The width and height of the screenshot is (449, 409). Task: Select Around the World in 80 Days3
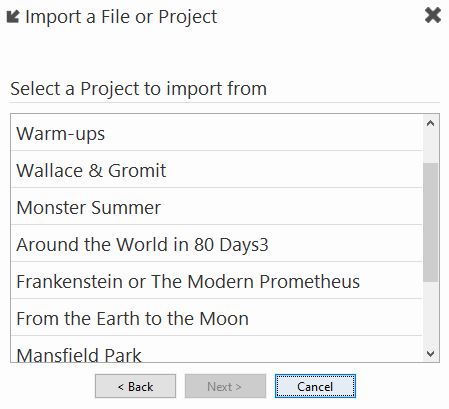(217, 244)
